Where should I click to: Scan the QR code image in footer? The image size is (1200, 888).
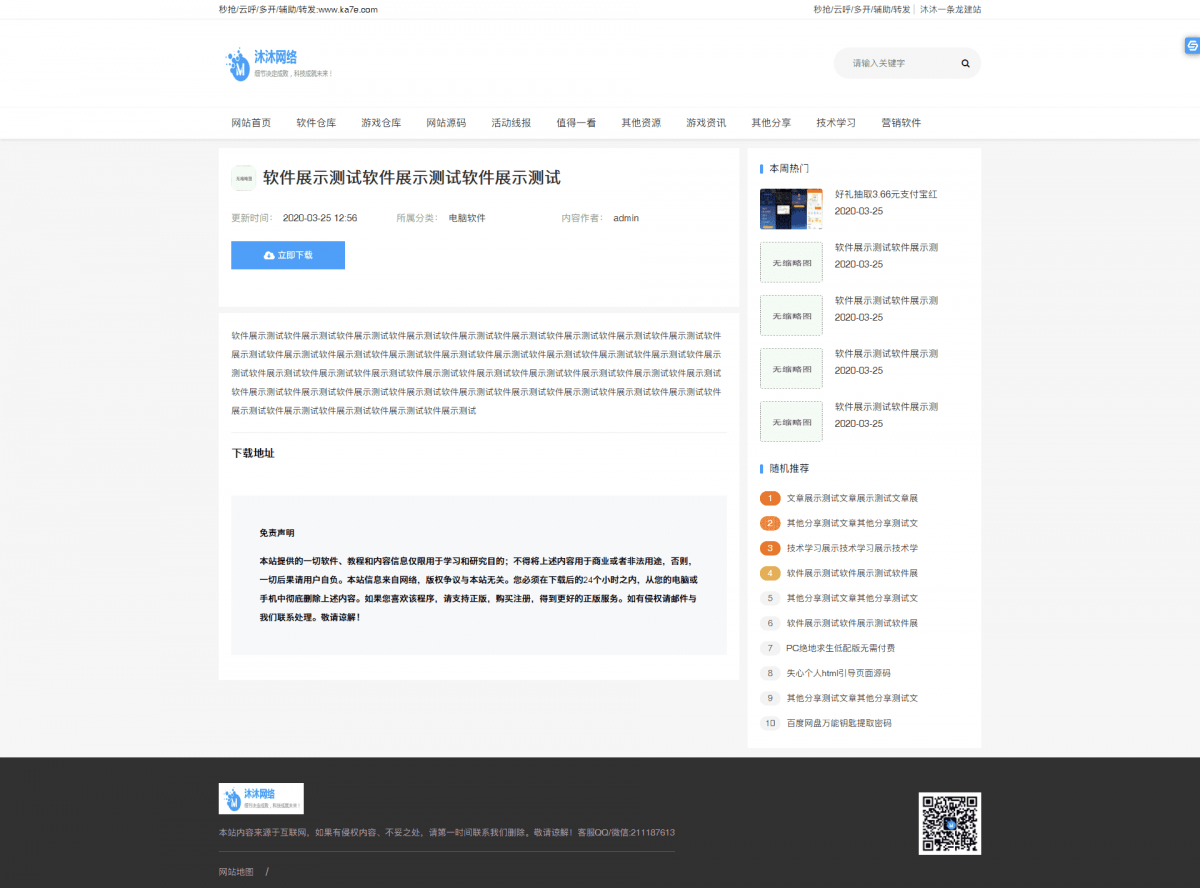pyautogui.click(x=949, y=823)
